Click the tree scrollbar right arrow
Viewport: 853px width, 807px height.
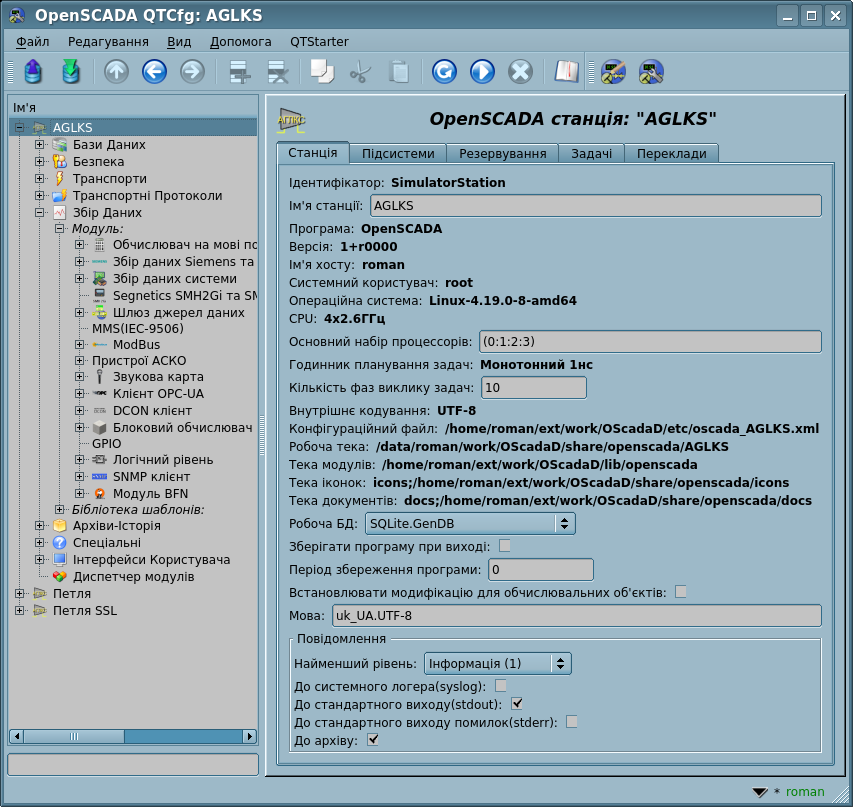(250, 736)
